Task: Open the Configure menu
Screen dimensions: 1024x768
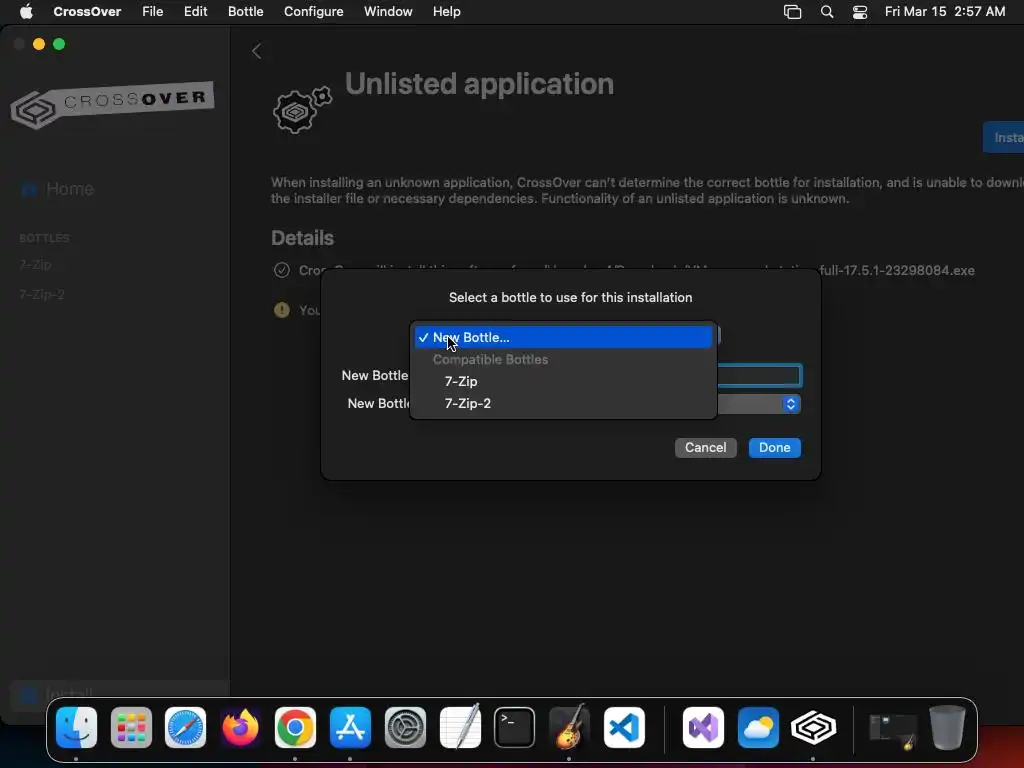Action: tap(313, 11)
